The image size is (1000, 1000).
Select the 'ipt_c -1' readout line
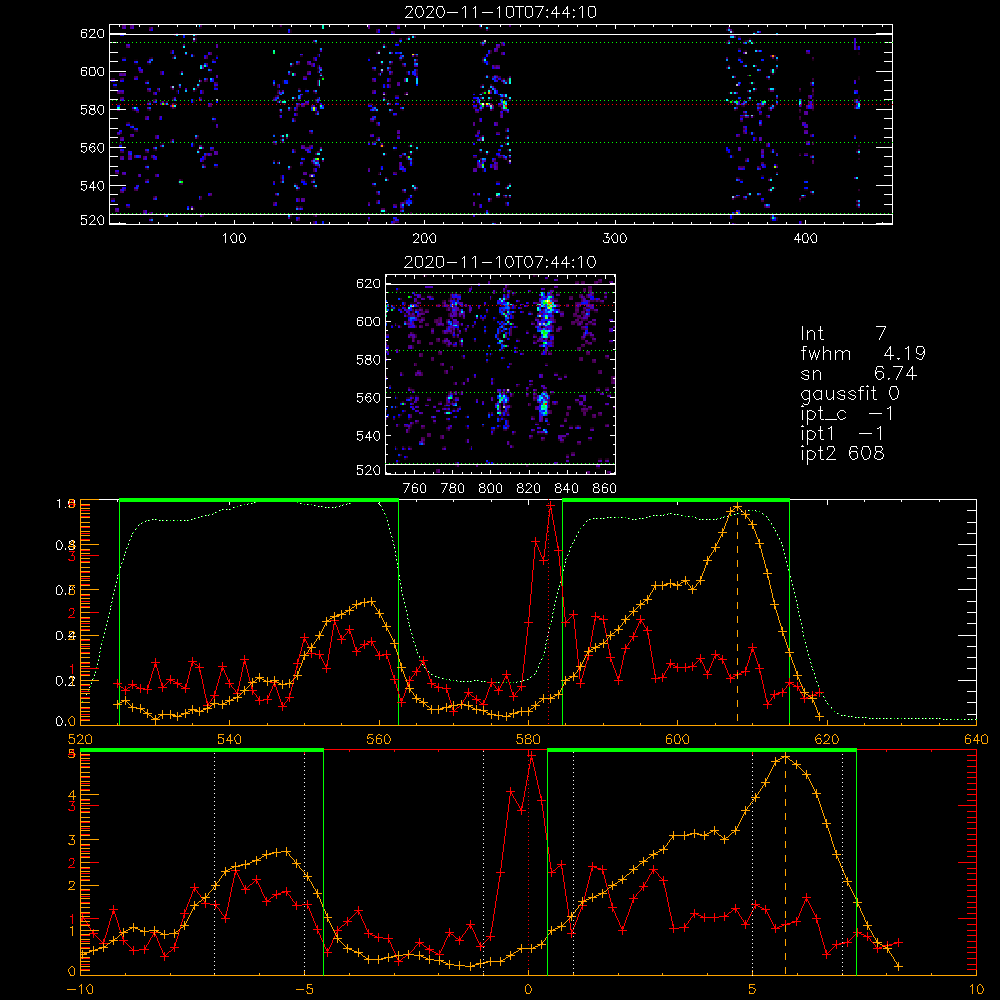tap(847, 415)
